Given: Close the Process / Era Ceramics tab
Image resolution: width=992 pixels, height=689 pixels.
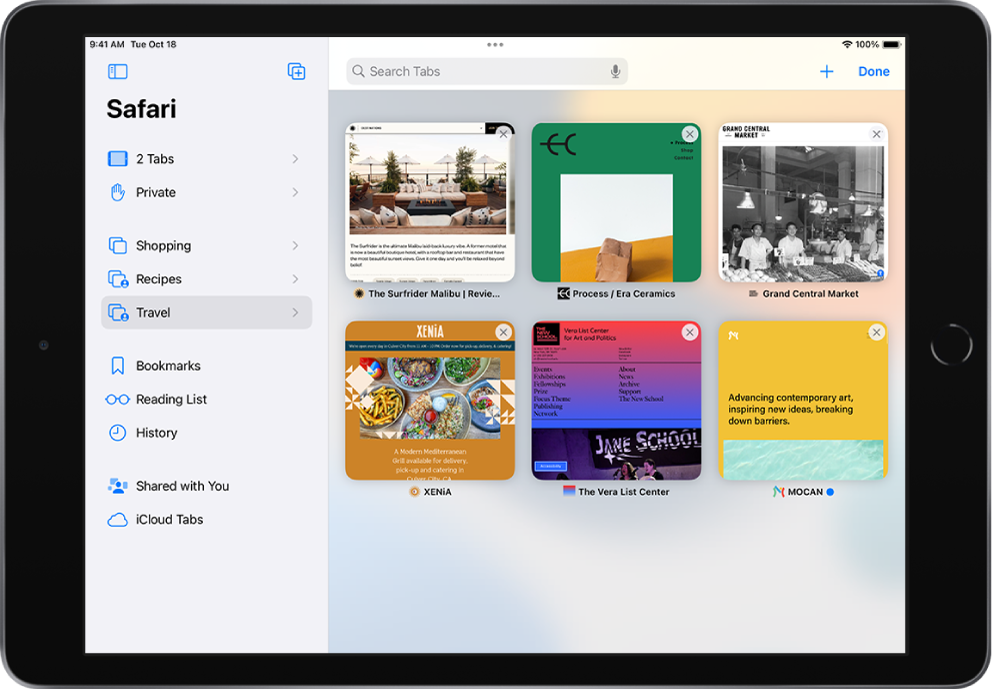Looking at the screenshot, I should tap(689, 134).
